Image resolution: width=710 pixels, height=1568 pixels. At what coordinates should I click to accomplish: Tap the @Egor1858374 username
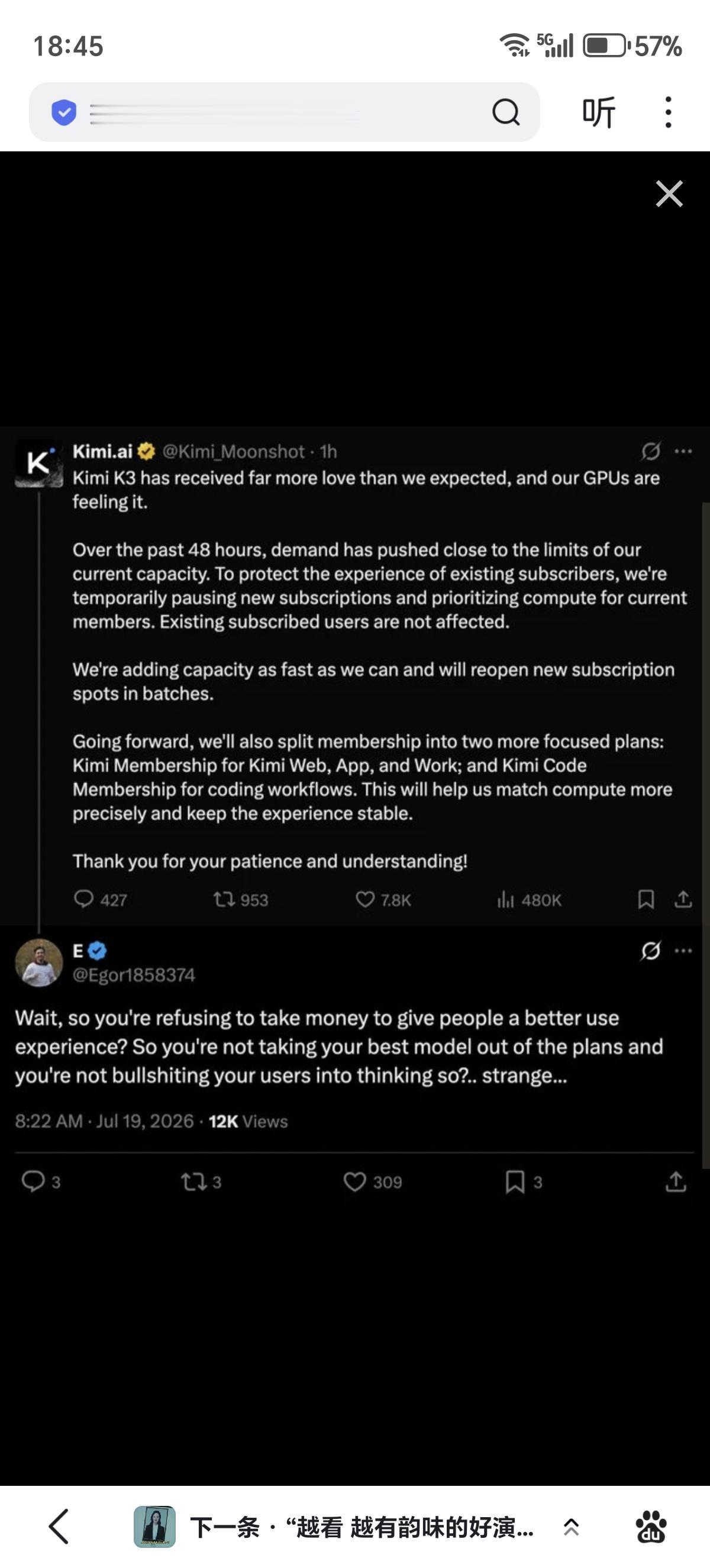tap(134, 975)
